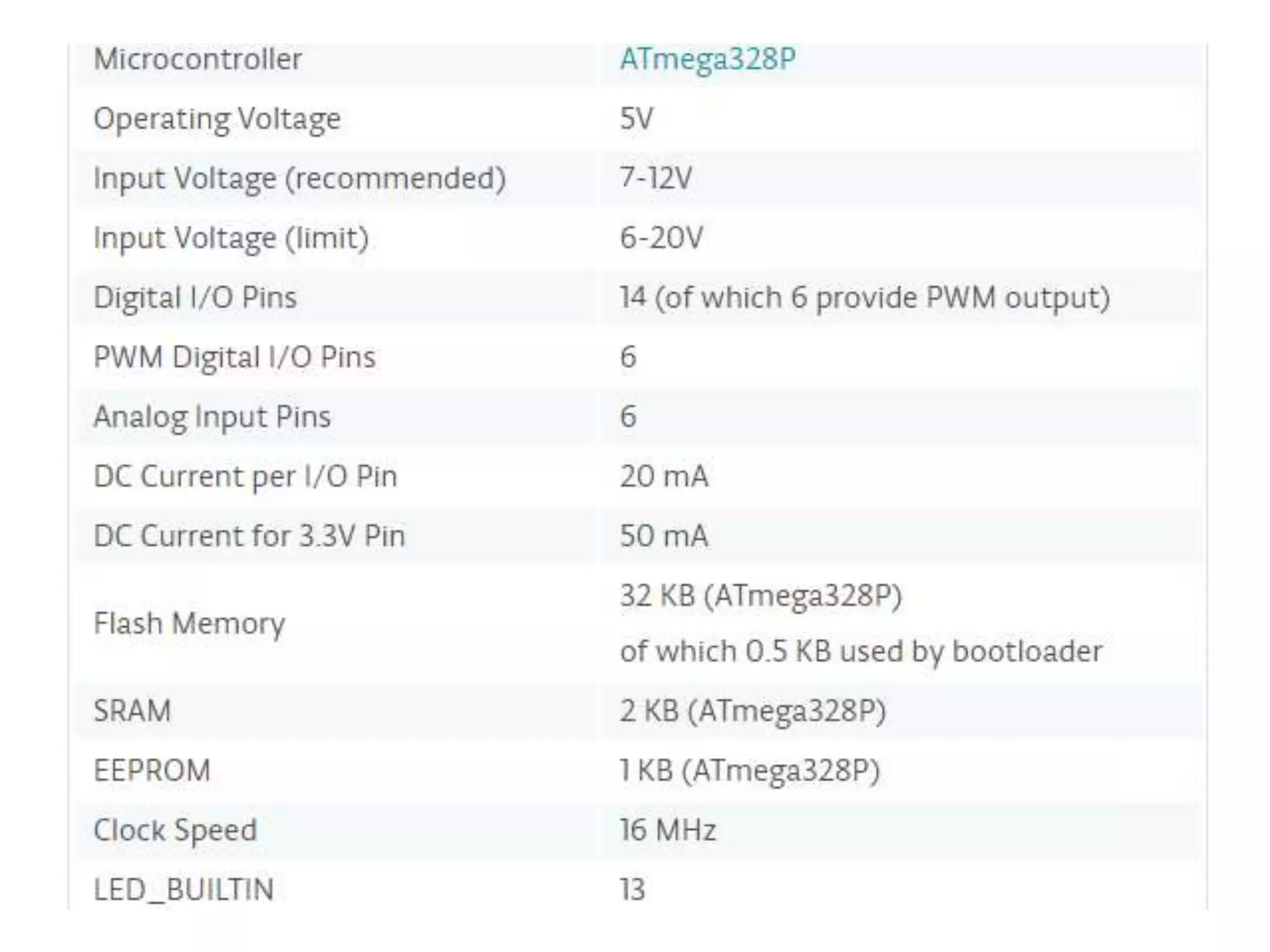Viewport: 1270px width, 952px height.
Task: Click DC Current for 3.3V Pin label
Action: [x=249, y=536]
